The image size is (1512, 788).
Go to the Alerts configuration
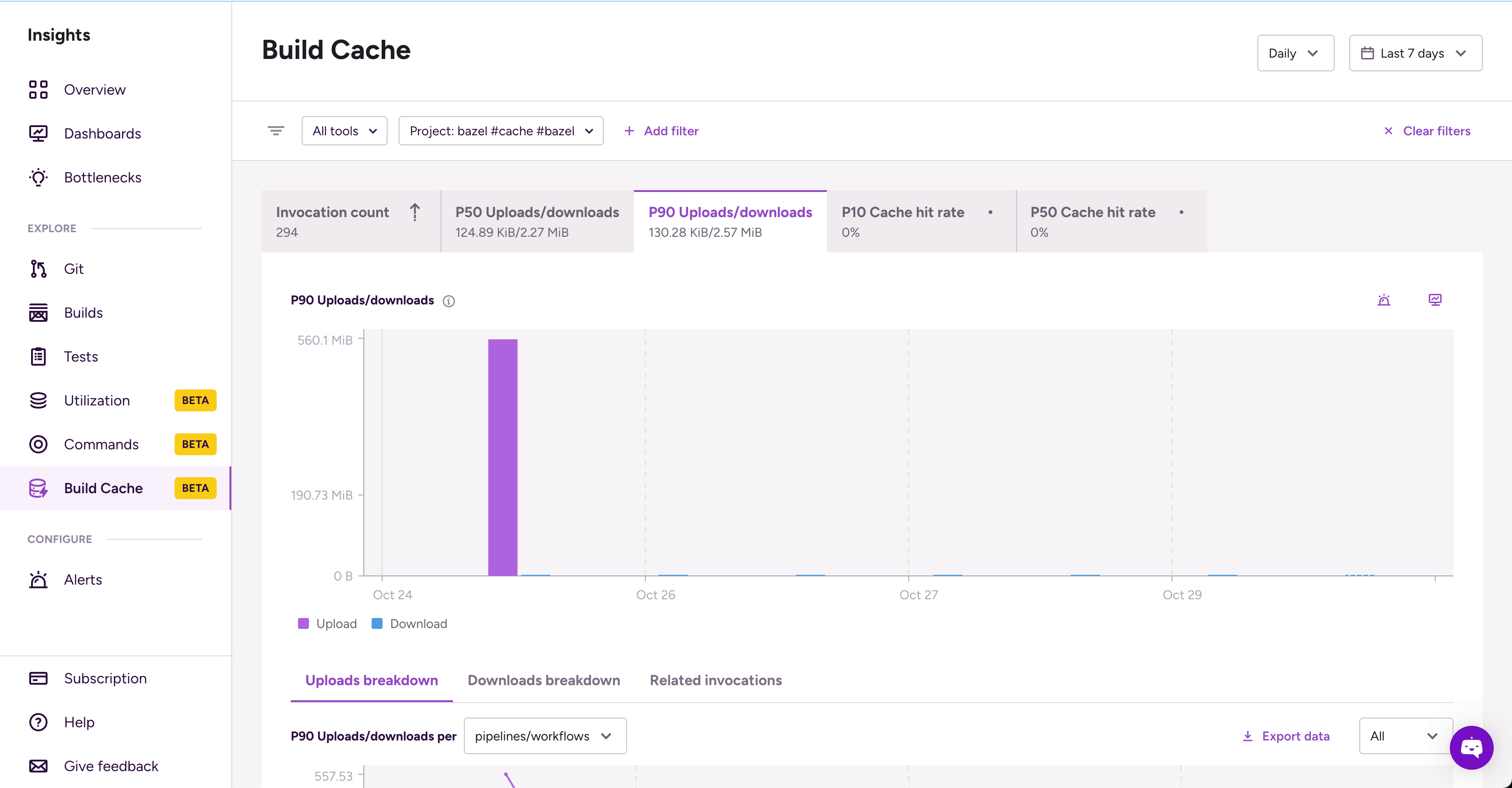83,580
